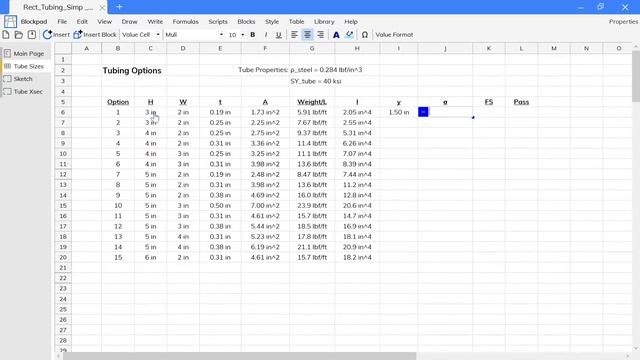Click the 7.00 in^2 area cell
The height and width of the screenshot is (360, 640).
click(x=265, y=206)
